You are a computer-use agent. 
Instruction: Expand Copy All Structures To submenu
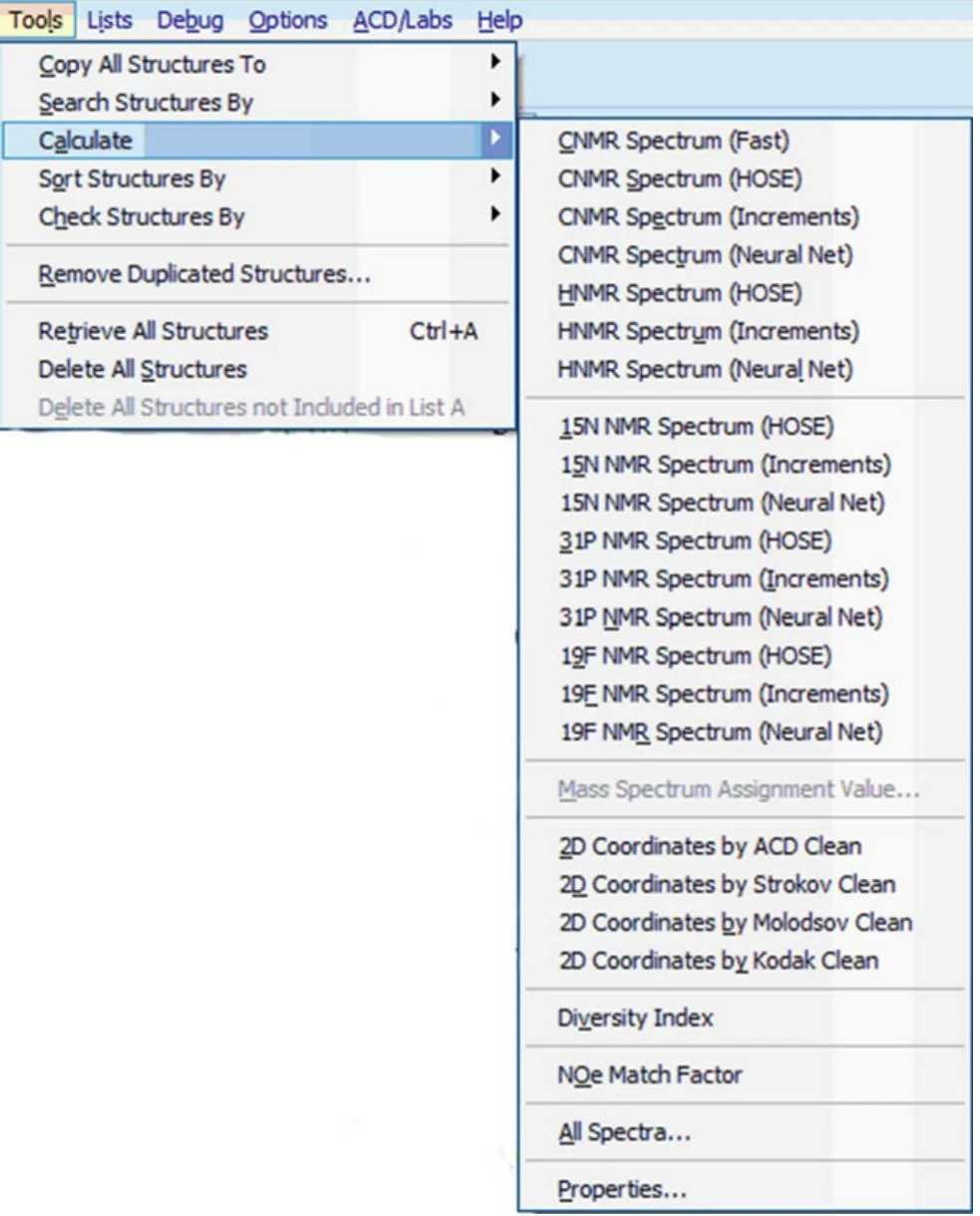pos(259,65)
